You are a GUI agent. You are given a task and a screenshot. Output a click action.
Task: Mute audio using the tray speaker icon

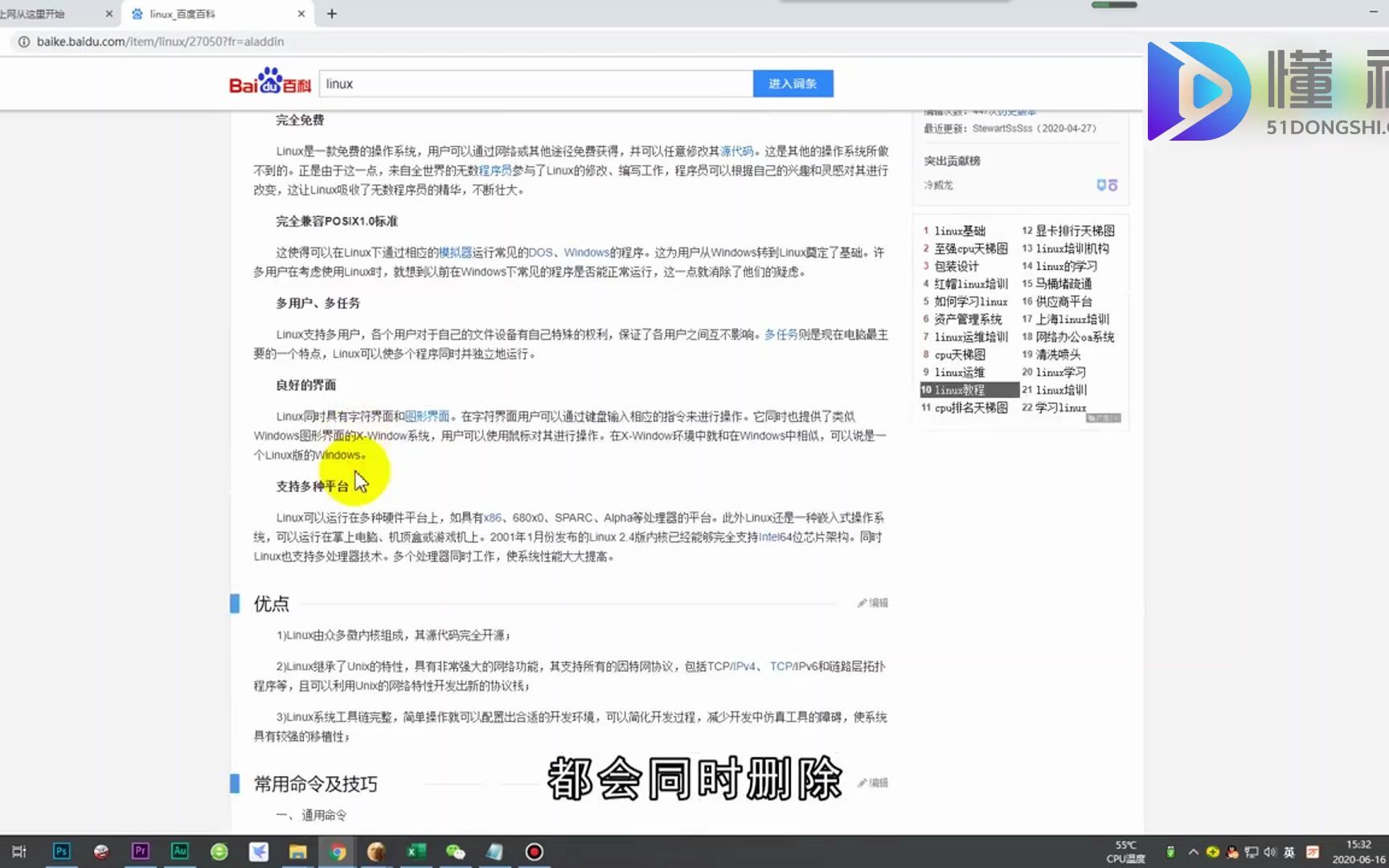(1270, 851)
